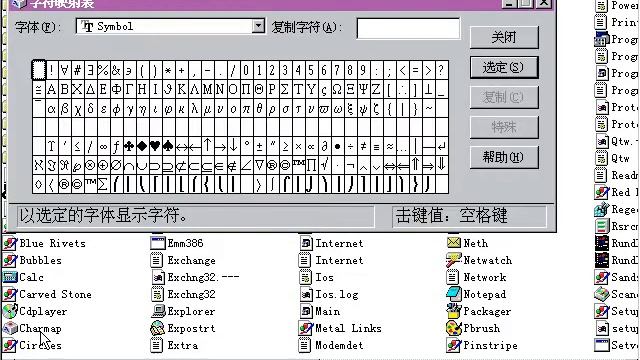
Task: Open help with the 帮助(H) button
Action: (504, 157)
